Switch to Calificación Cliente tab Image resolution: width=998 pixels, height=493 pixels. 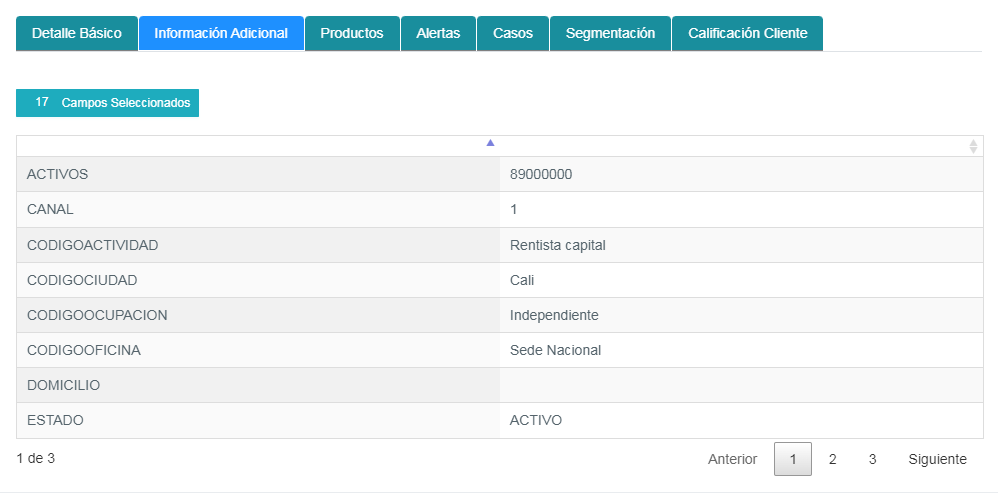point(747,33)
